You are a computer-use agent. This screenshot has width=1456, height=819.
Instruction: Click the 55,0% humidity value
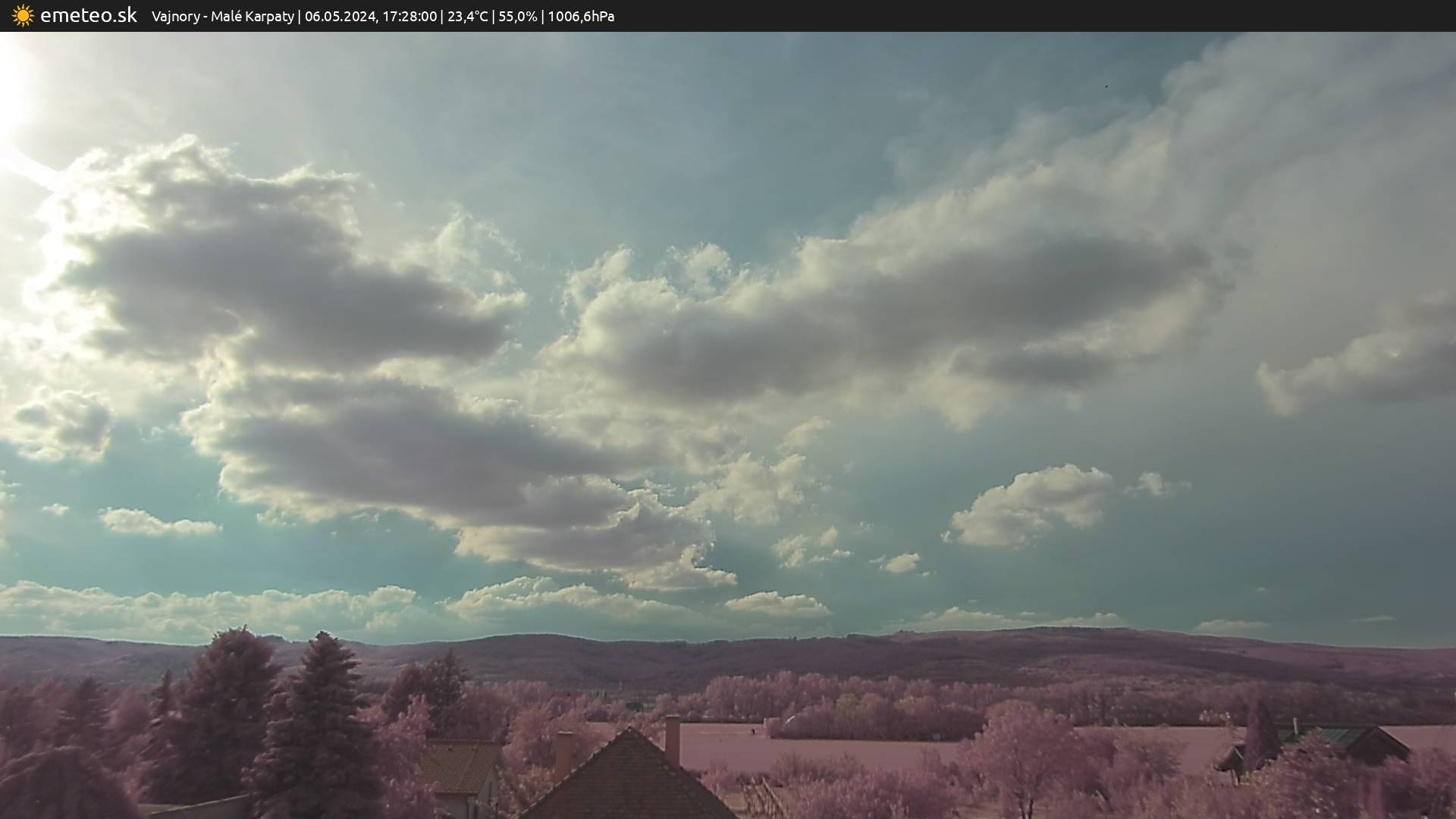point(517,17)
